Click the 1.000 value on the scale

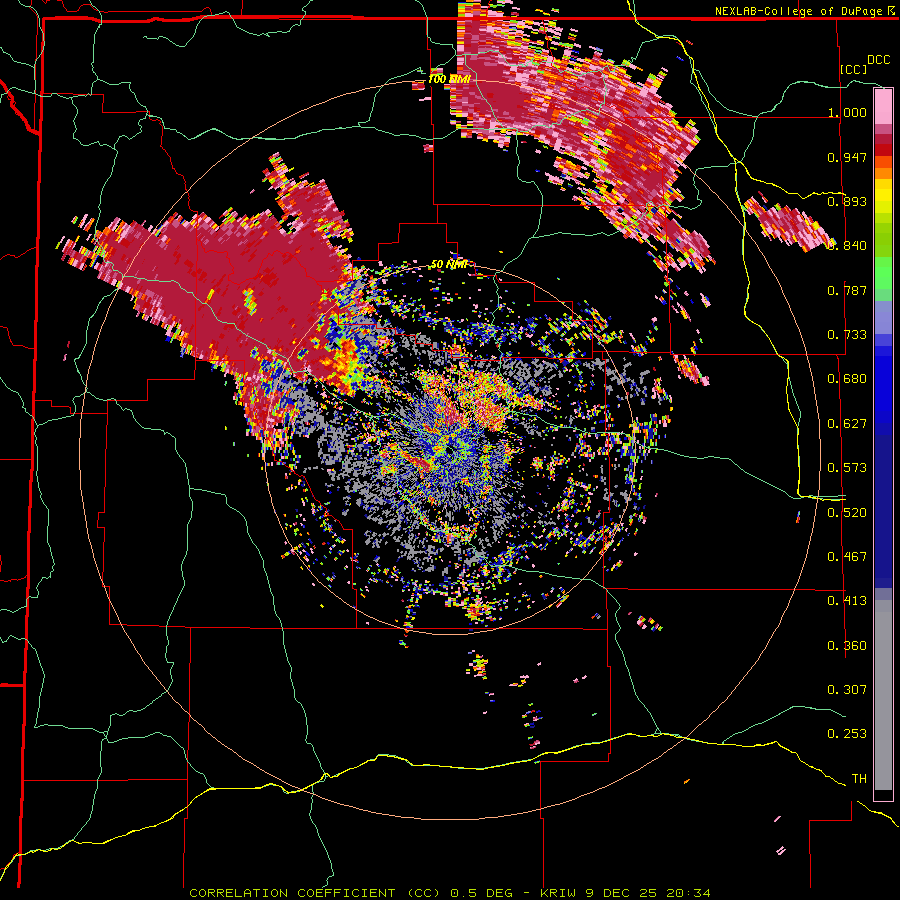click(847, 112)
